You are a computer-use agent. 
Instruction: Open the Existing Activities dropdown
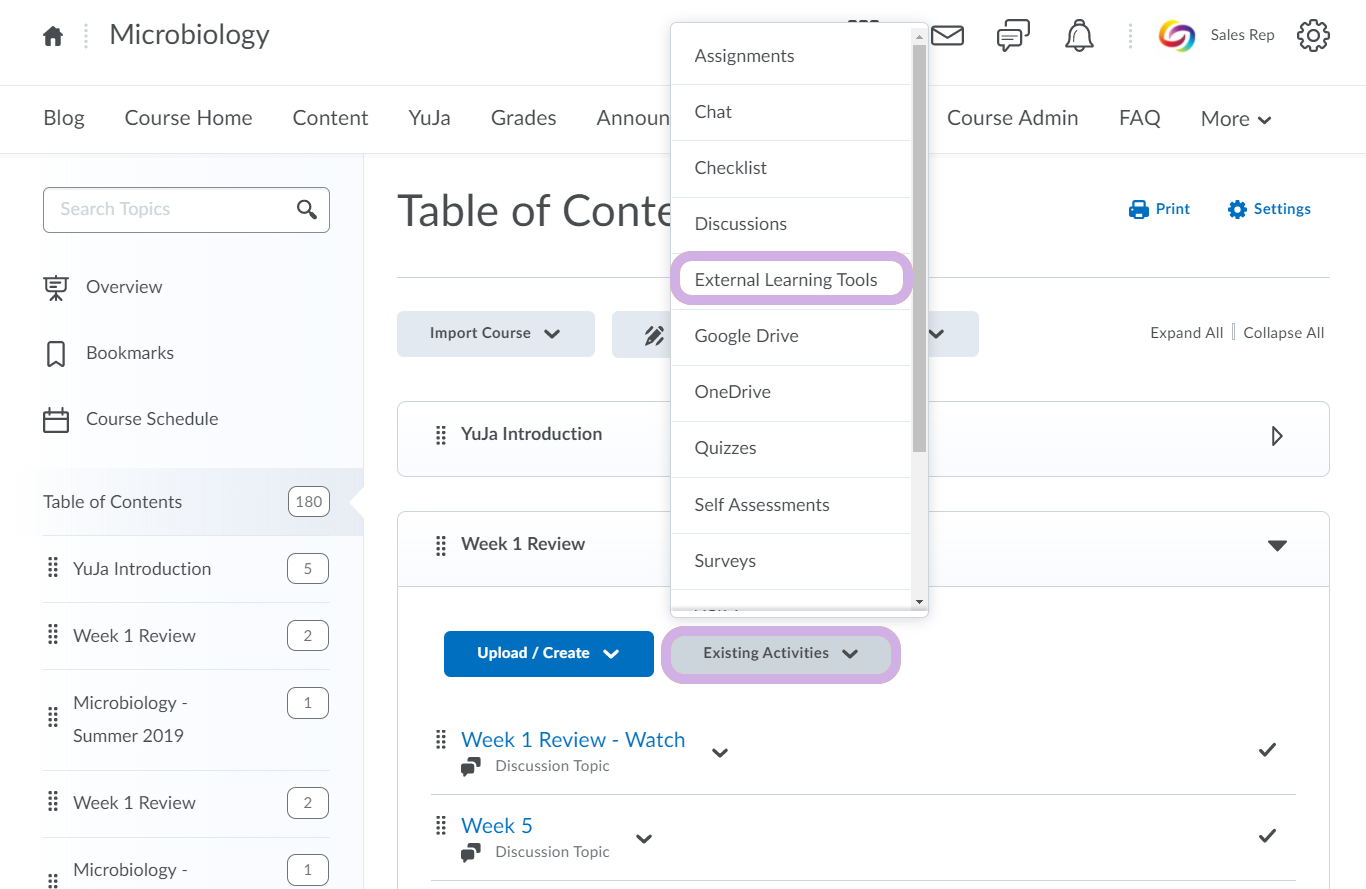tap(781, 654)
